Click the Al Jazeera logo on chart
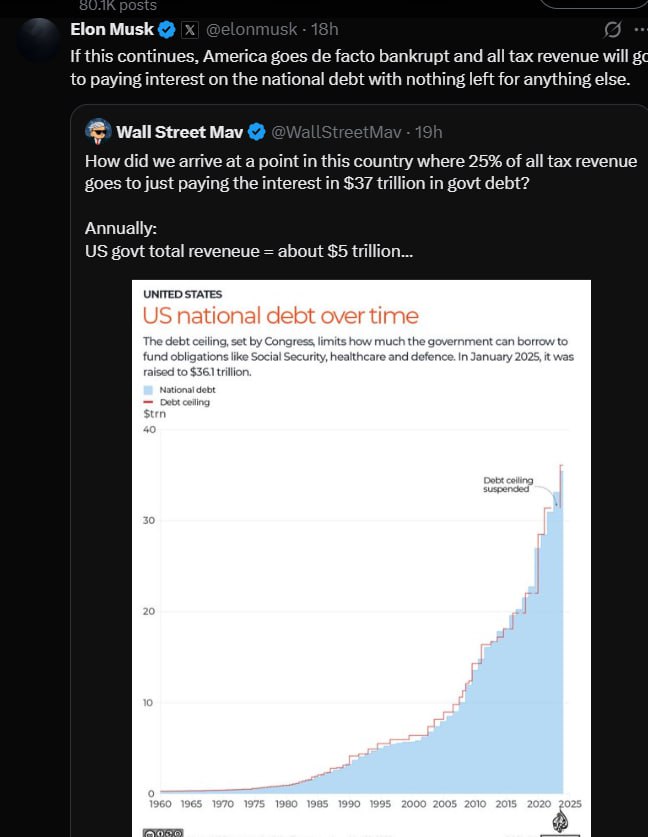Image resolution: width=648 pixels, height=837 pixels. pyautogui.click(x=559, y=822)
